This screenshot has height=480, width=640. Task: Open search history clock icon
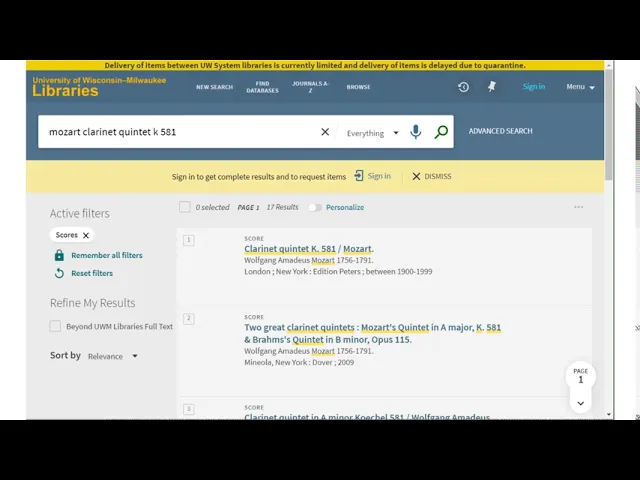(x=463, y=87)
